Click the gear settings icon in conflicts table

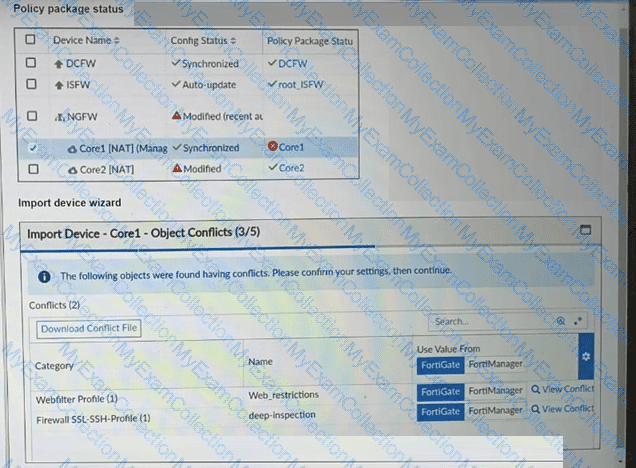(586, 356)
